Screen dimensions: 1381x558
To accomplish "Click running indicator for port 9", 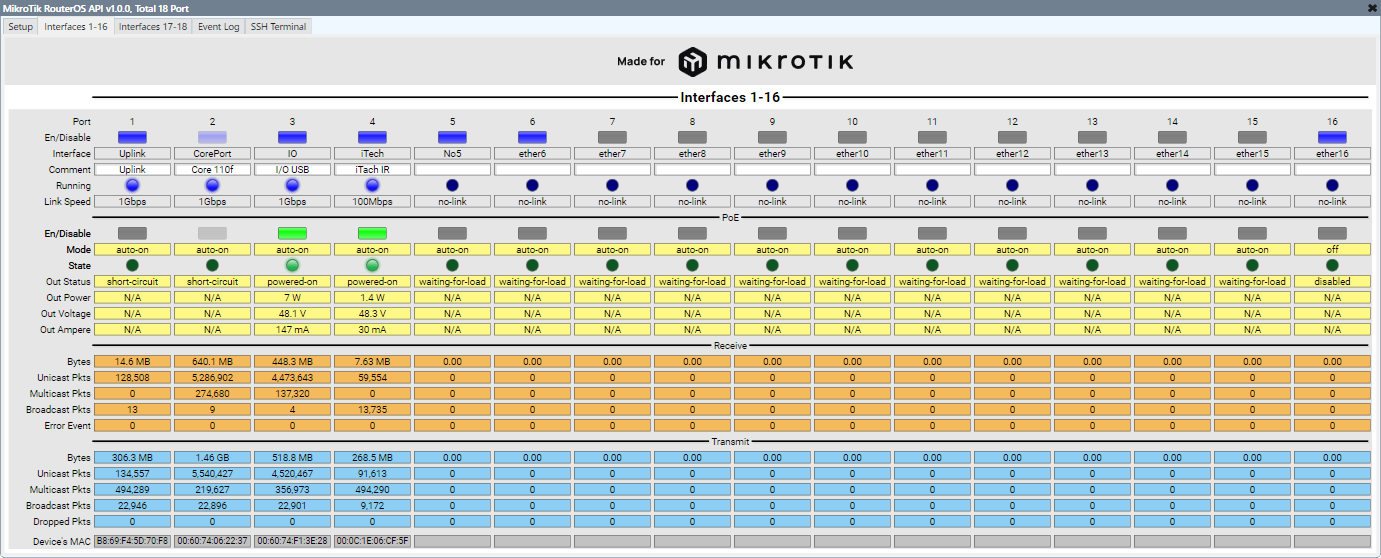I will point(772,185).
